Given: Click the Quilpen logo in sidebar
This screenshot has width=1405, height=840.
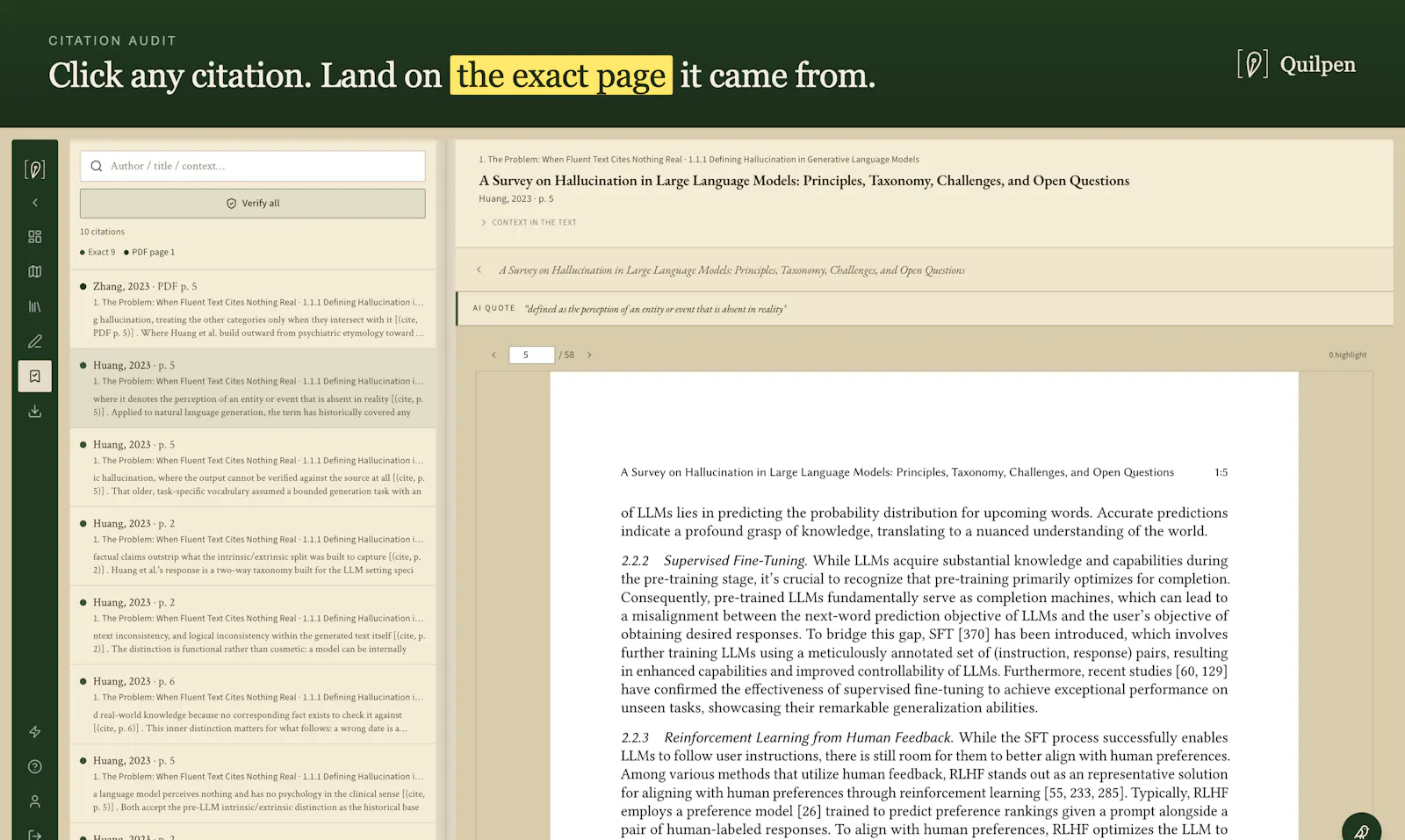Looking at the screenshot, I should (x=35, y=169).
